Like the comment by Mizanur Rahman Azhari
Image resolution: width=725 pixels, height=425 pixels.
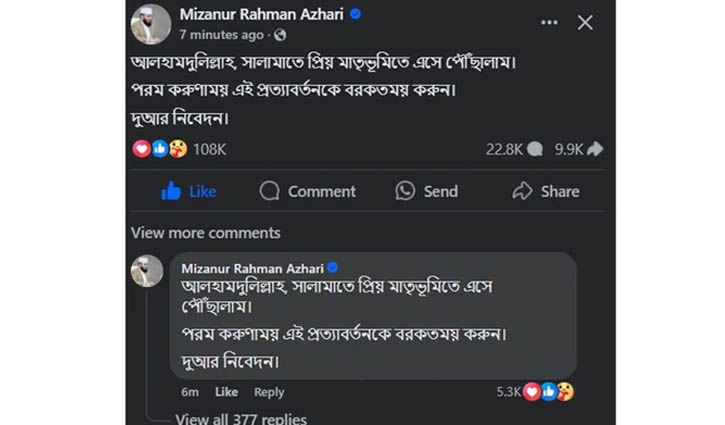coord(227,392)
